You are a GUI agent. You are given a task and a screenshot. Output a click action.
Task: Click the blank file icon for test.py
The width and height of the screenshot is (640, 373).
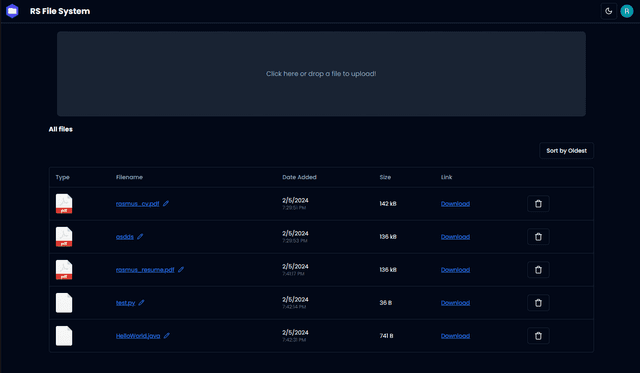coord(64,303)
